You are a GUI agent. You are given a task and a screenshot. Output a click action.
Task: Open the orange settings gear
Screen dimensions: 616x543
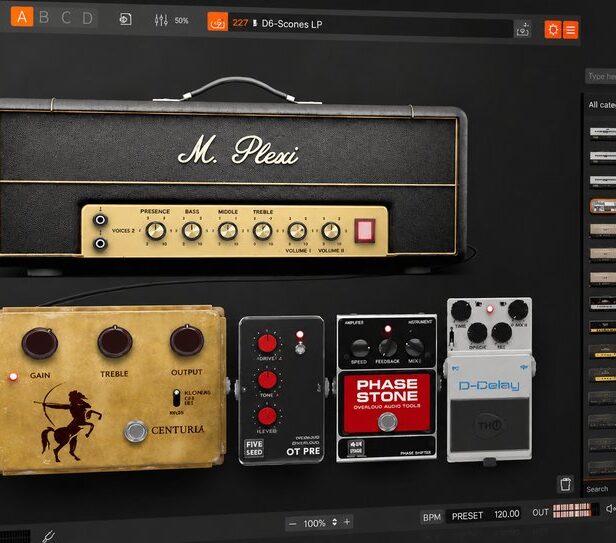(x=553, y=29)
